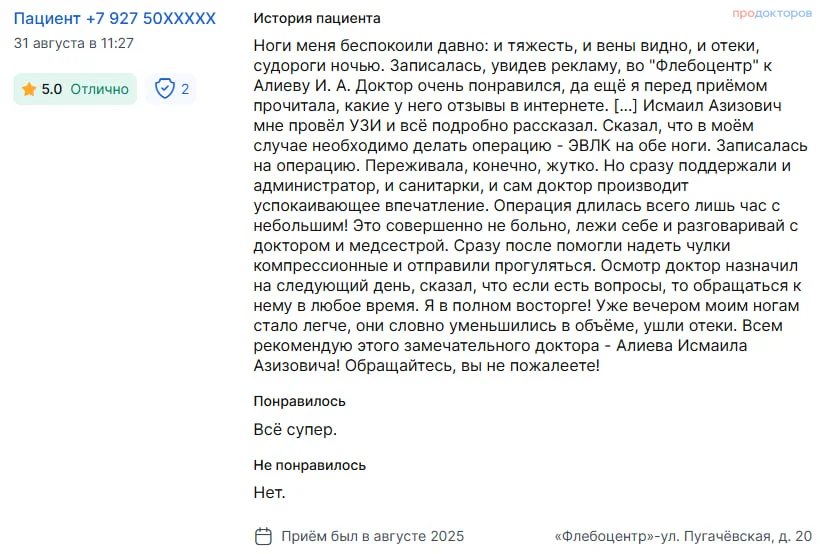
Task: Click the "Отлично" rating label
Action: click(x=99, y=89)
